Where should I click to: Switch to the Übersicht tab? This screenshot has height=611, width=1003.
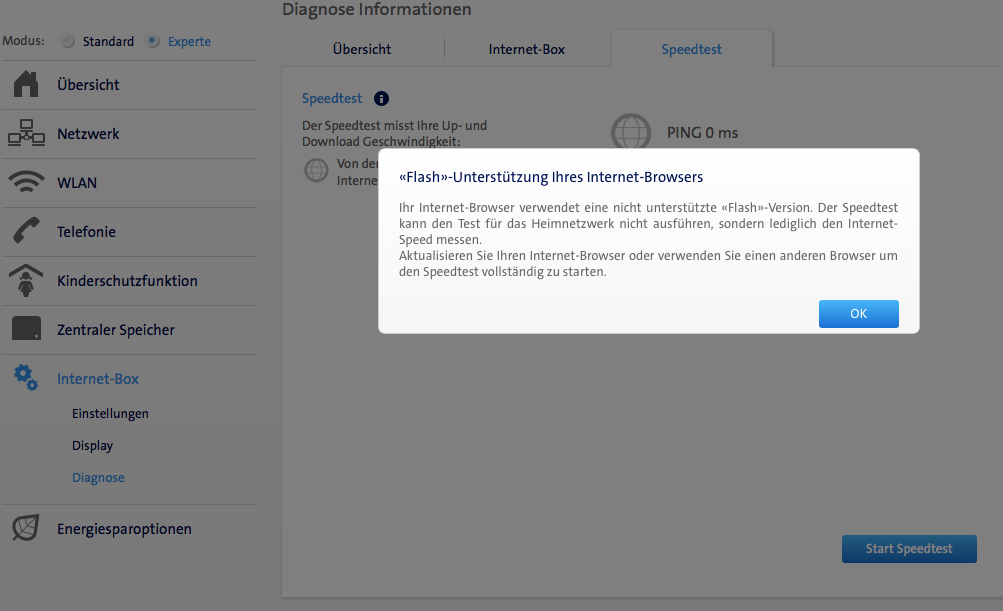tap(361, 49)
